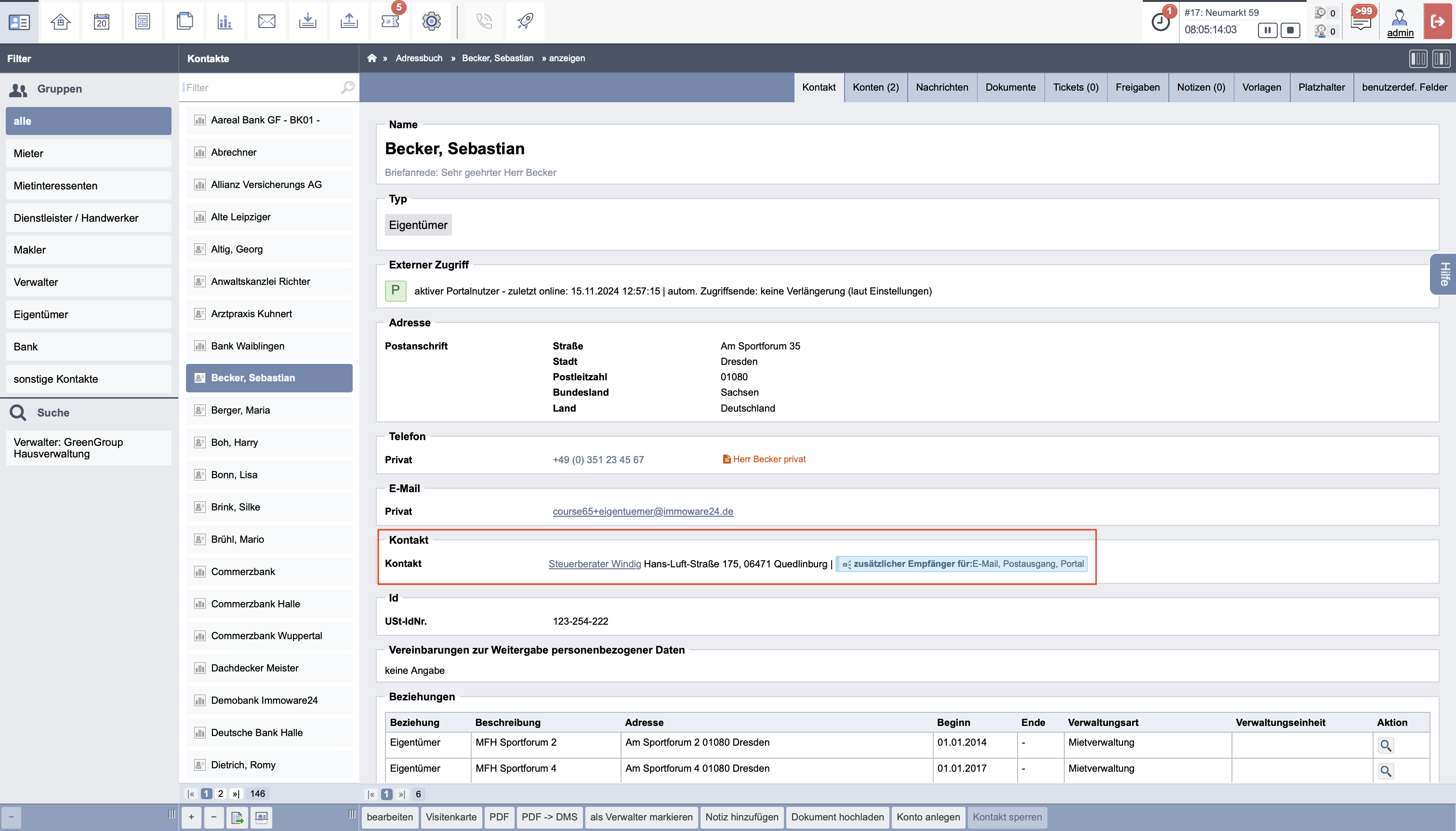Click the bearbeiten button
1456x831 pixels.
(389, 817)
